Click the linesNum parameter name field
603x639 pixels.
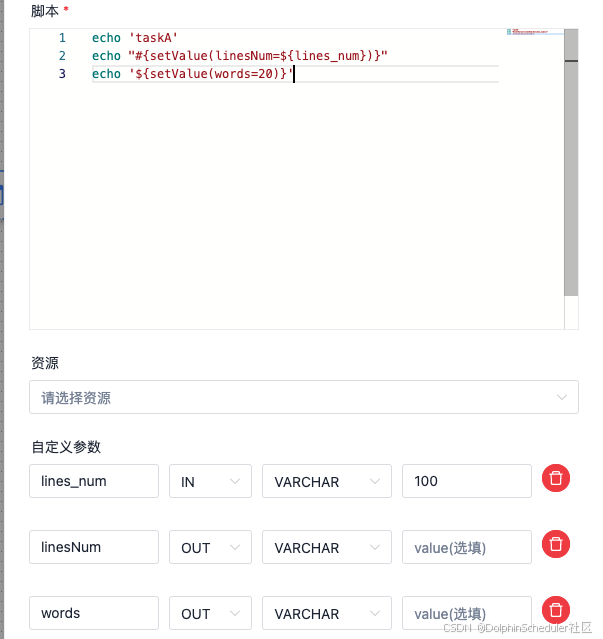[x=94, y=547]
